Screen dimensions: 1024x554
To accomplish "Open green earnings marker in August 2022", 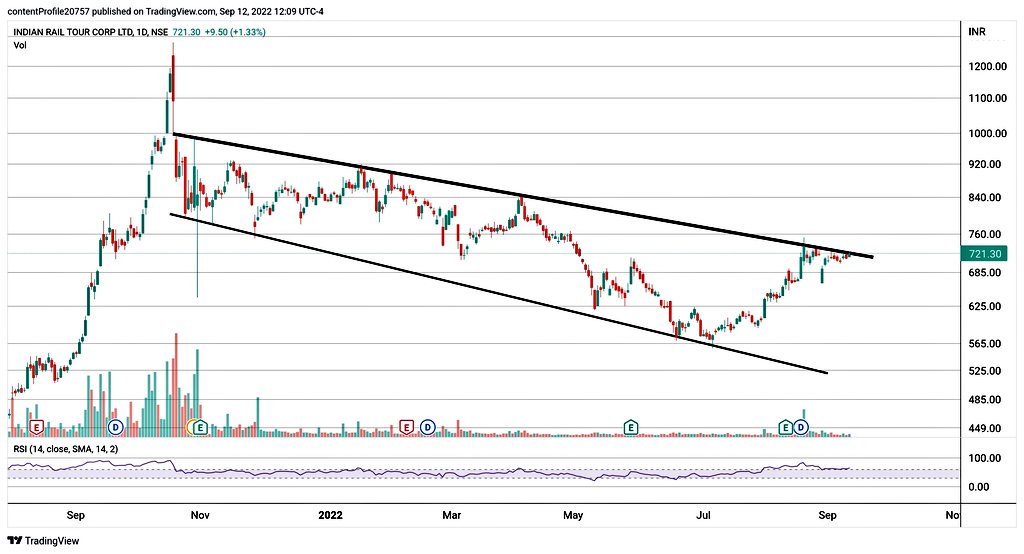I will pyautogui.click(x=786, y=428).
